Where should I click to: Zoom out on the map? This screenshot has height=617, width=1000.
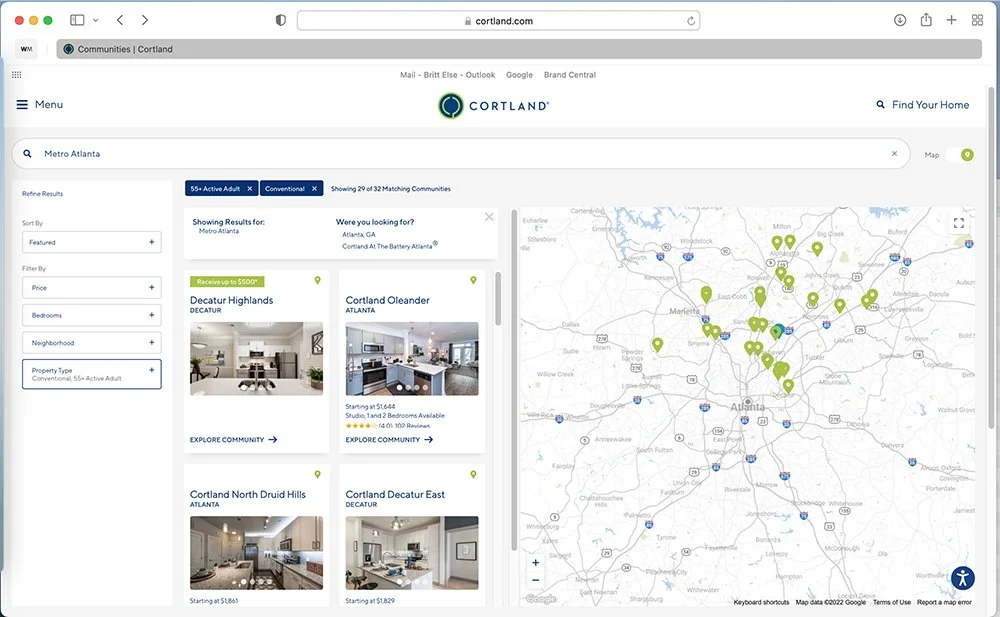click(536, 580)
